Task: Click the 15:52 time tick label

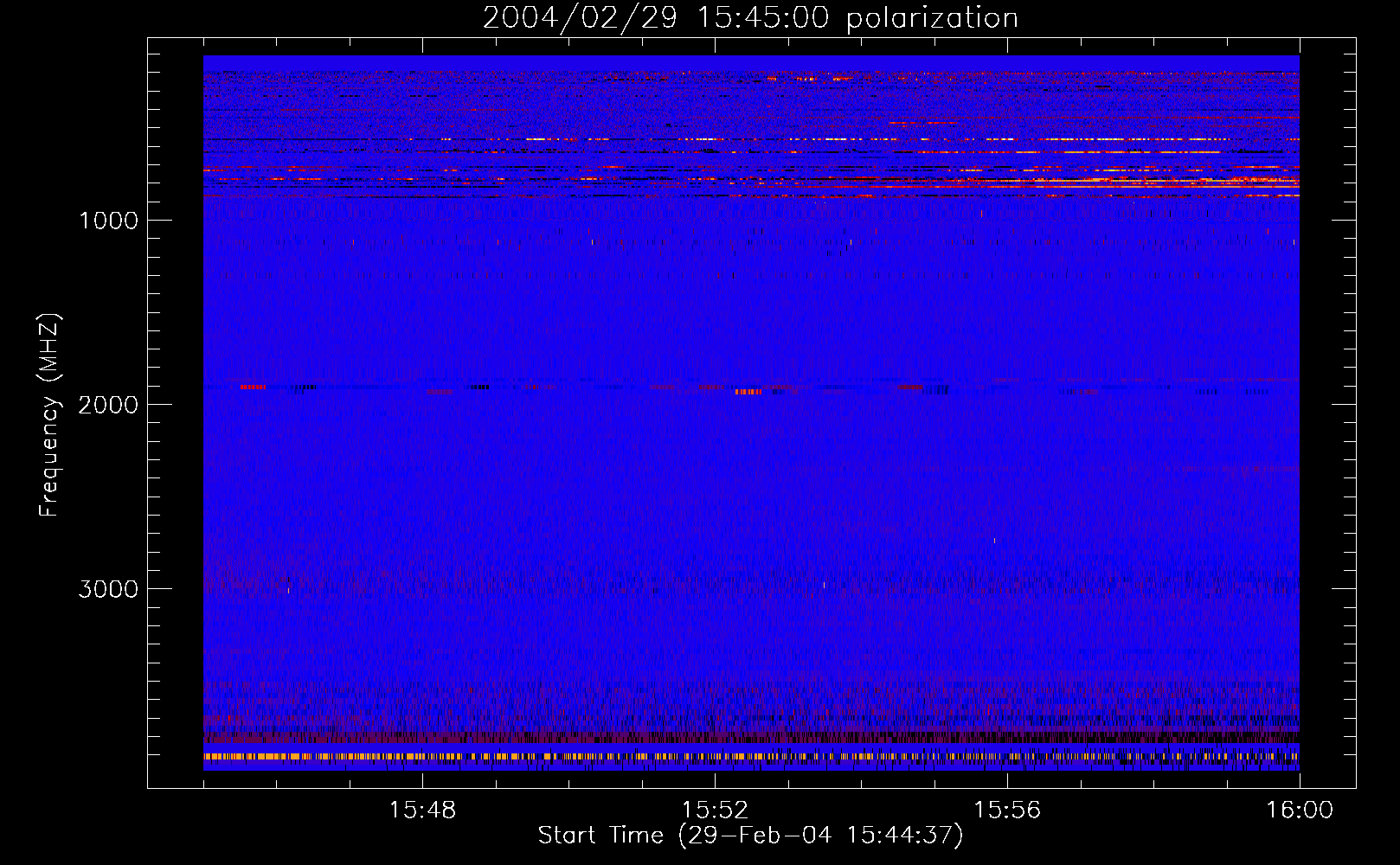Action: 715,811
